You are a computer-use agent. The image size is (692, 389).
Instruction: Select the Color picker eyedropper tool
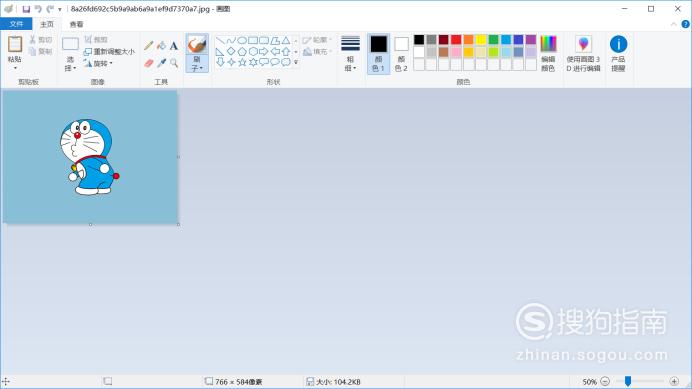point(162,64)
